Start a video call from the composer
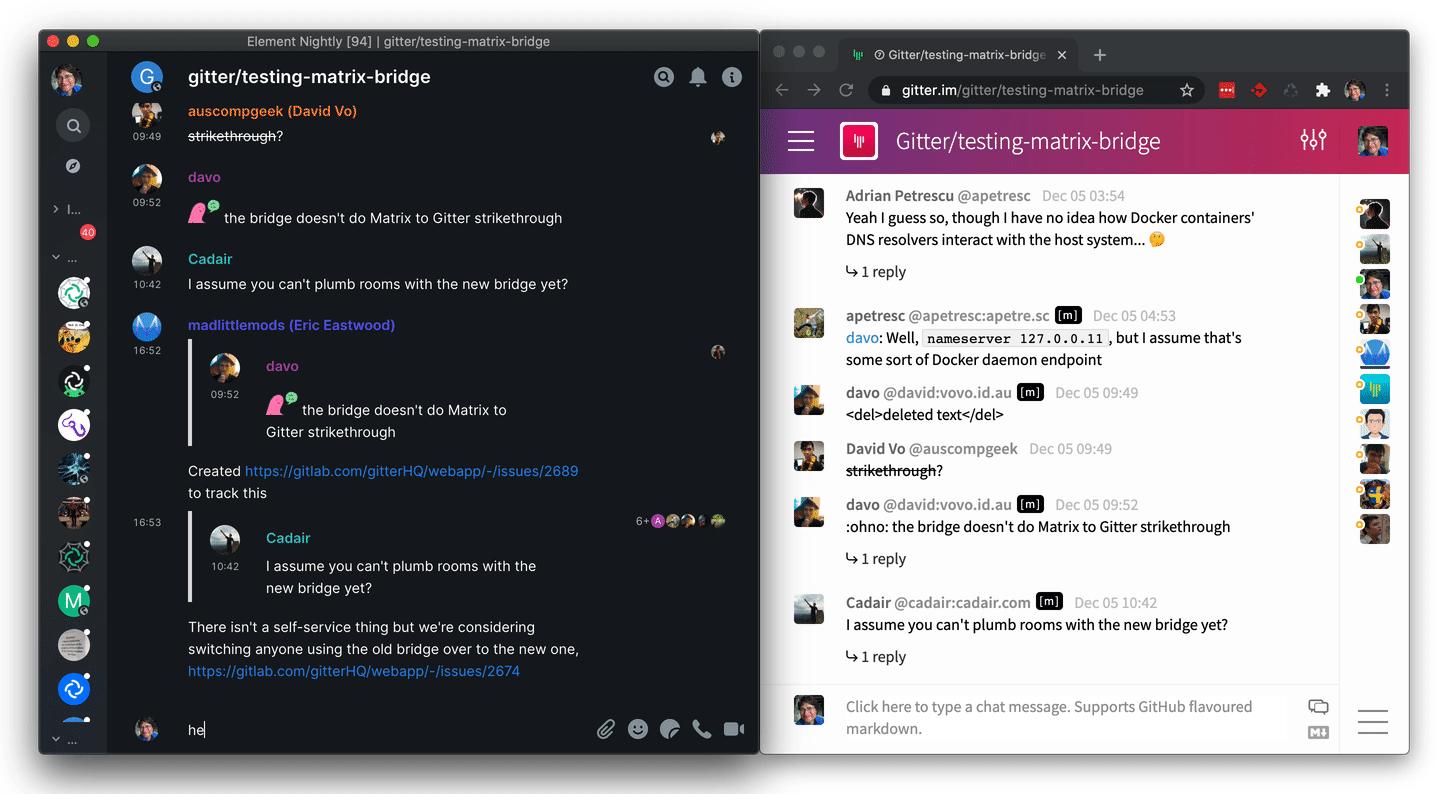Image resolution: width=1453 pixels, height=794 pixels. click(x=734, y=729)
